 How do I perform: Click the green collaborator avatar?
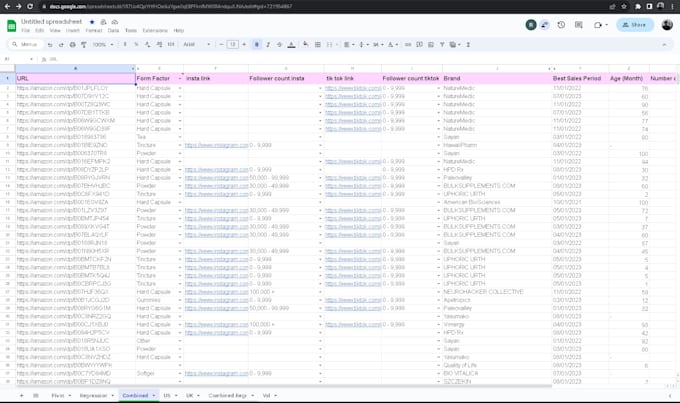pyautogui.click(x=531, y=25)
